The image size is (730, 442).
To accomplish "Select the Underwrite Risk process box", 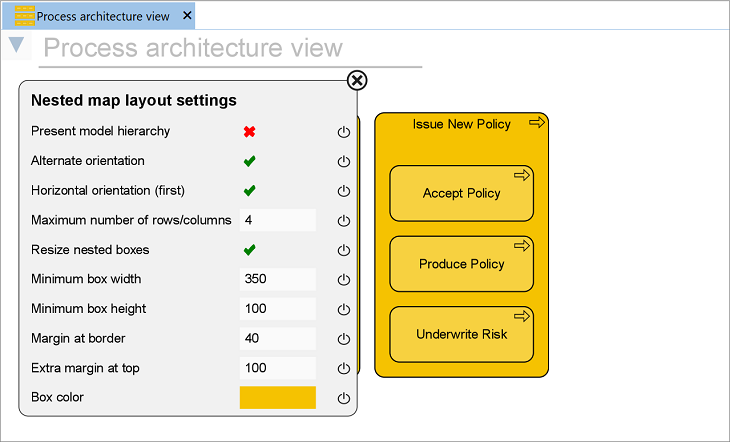I will coord(461,335).
